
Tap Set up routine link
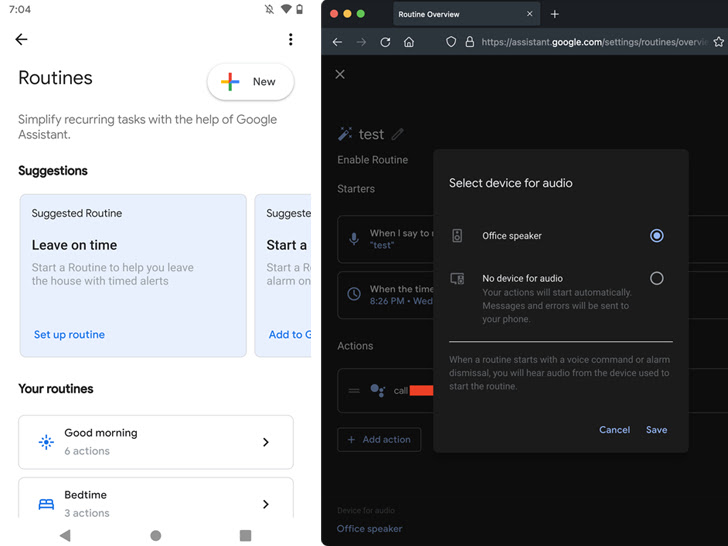point(69,335)
